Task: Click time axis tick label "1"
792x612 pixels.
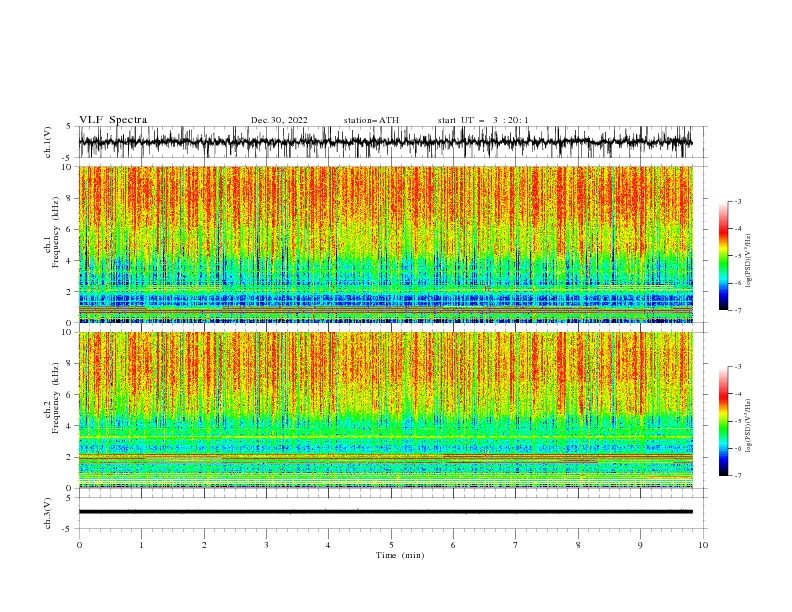Action: pyautogui.click(x=141, y=545)
